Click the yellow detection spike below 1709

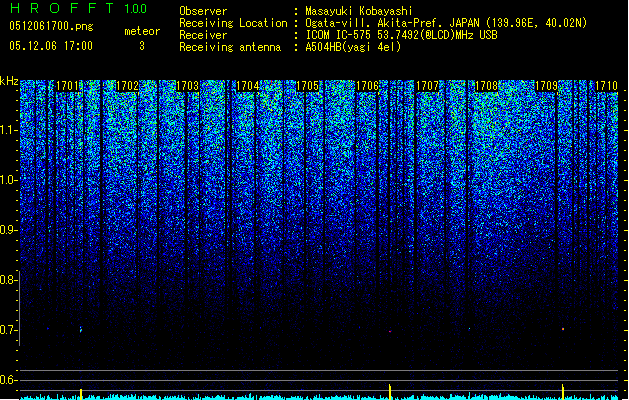coord(563,392)
